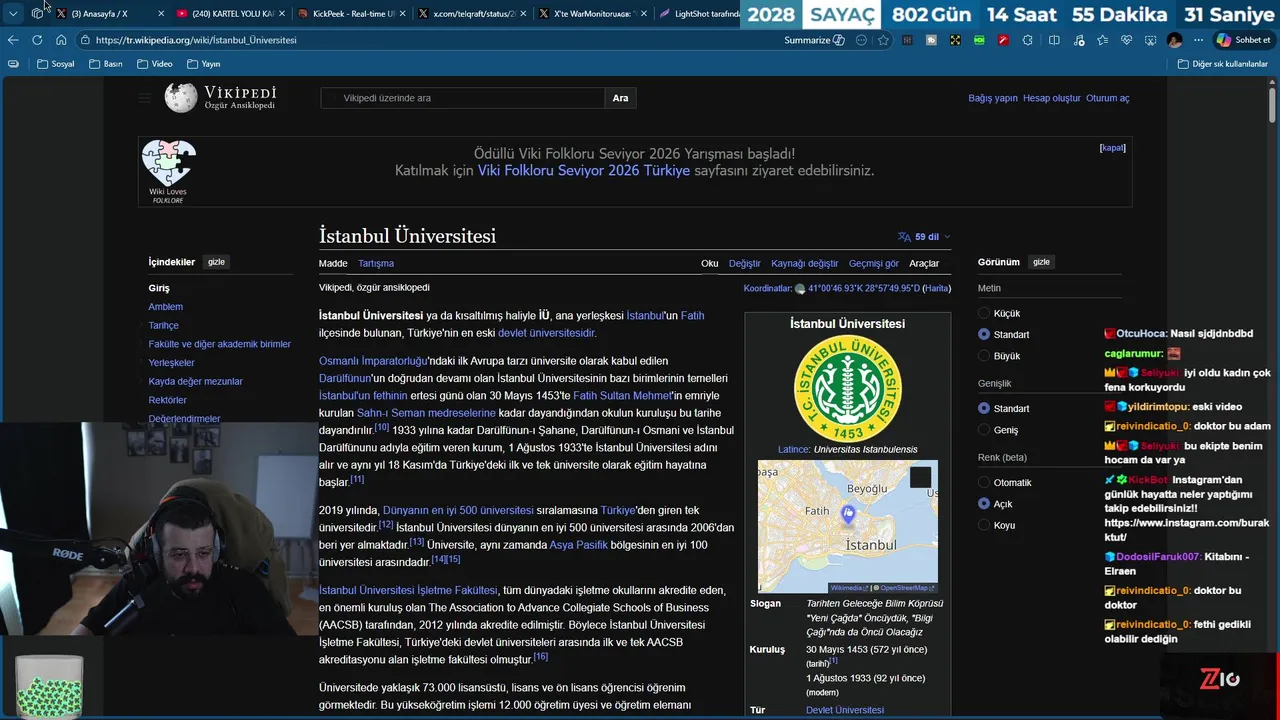1280x720 pixels.
Task: Hide the İçindekiler sidebar with gizle
Action: (x=216, y=262)
